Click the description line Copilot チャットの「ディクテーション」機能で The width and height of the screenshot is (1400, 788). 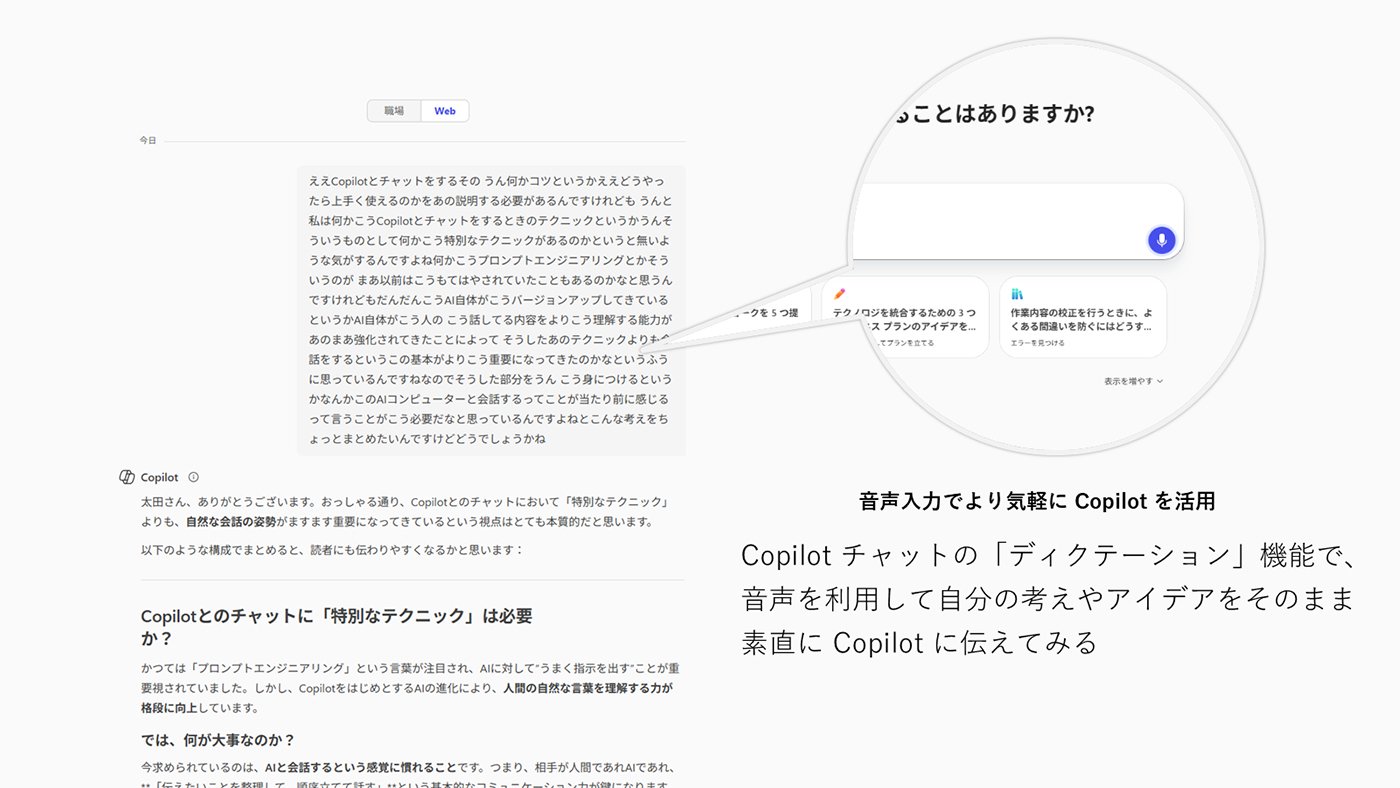pyautogui.click(x=1049, y=554)
